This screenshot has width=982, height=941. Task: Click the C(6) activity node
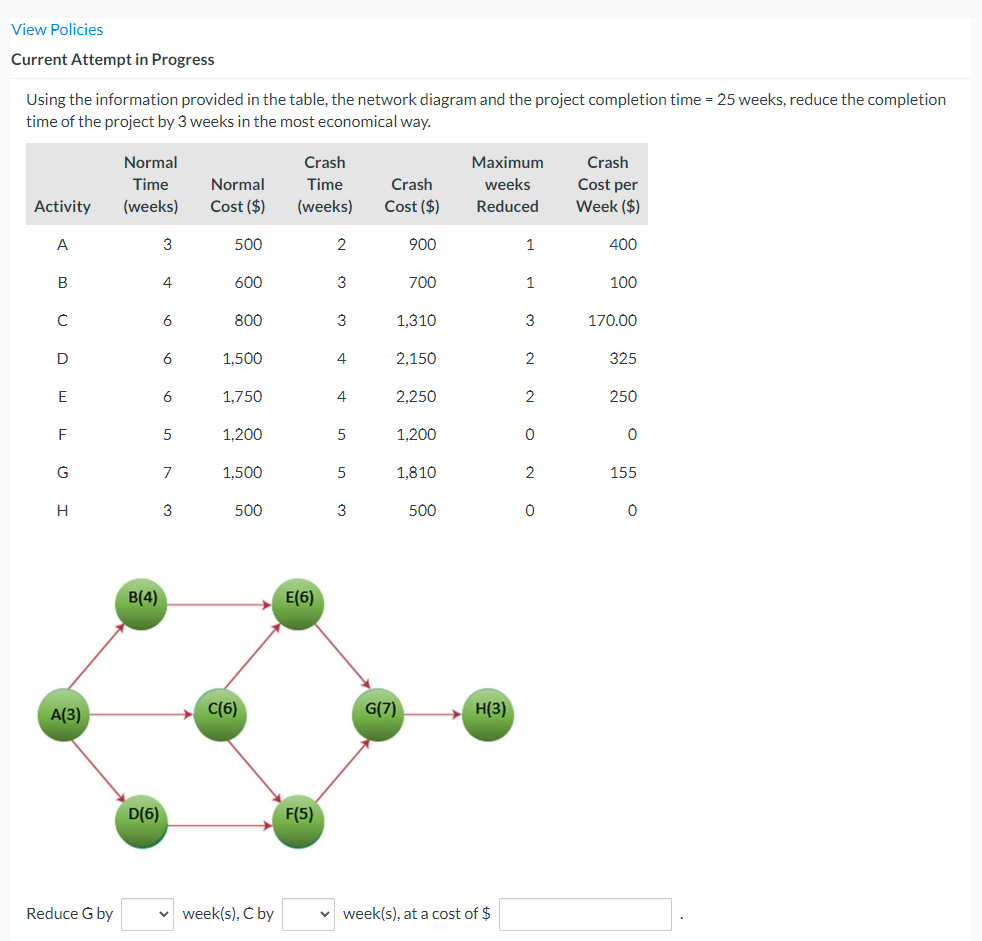pyautogui.click(x=220, y=715)
